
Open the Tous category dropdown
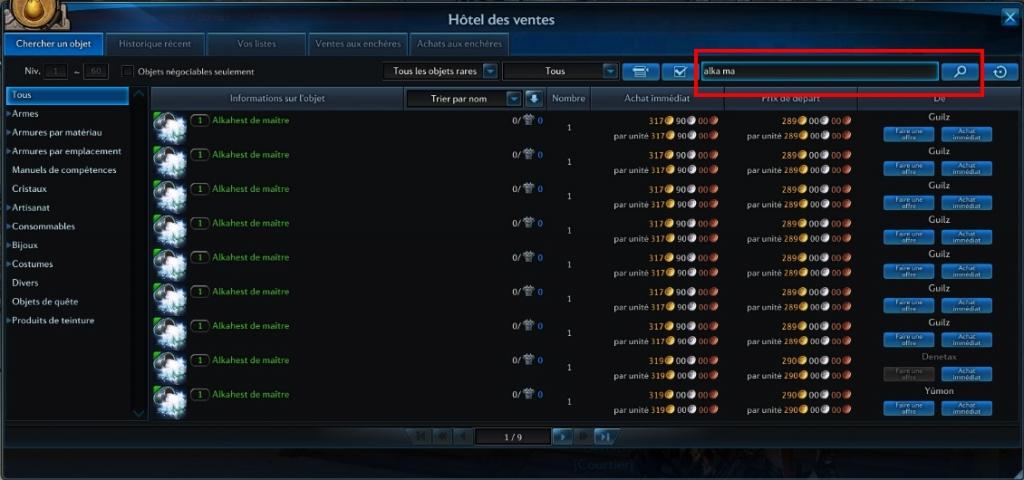tap(560, 71)
